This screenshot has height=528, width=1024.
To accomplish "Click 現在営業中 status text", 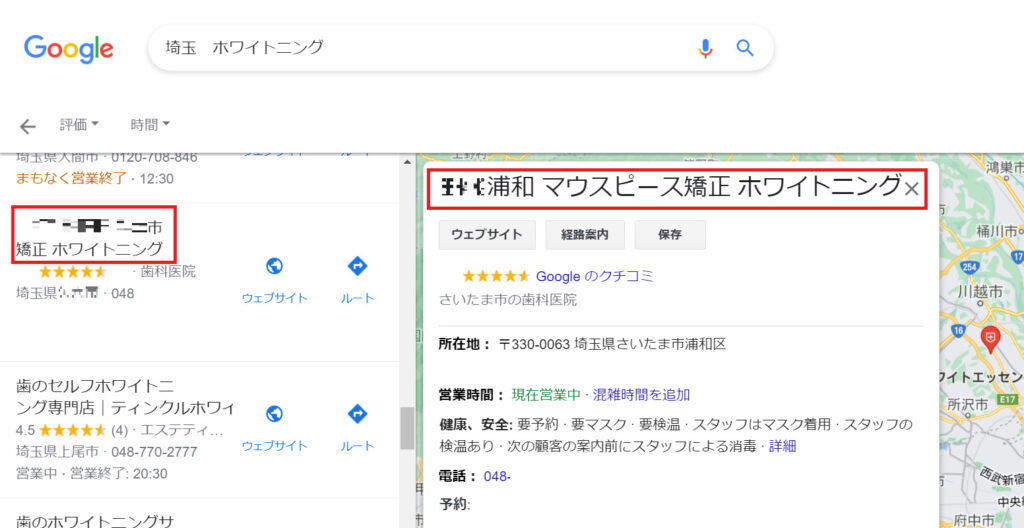I will (546, 395).
